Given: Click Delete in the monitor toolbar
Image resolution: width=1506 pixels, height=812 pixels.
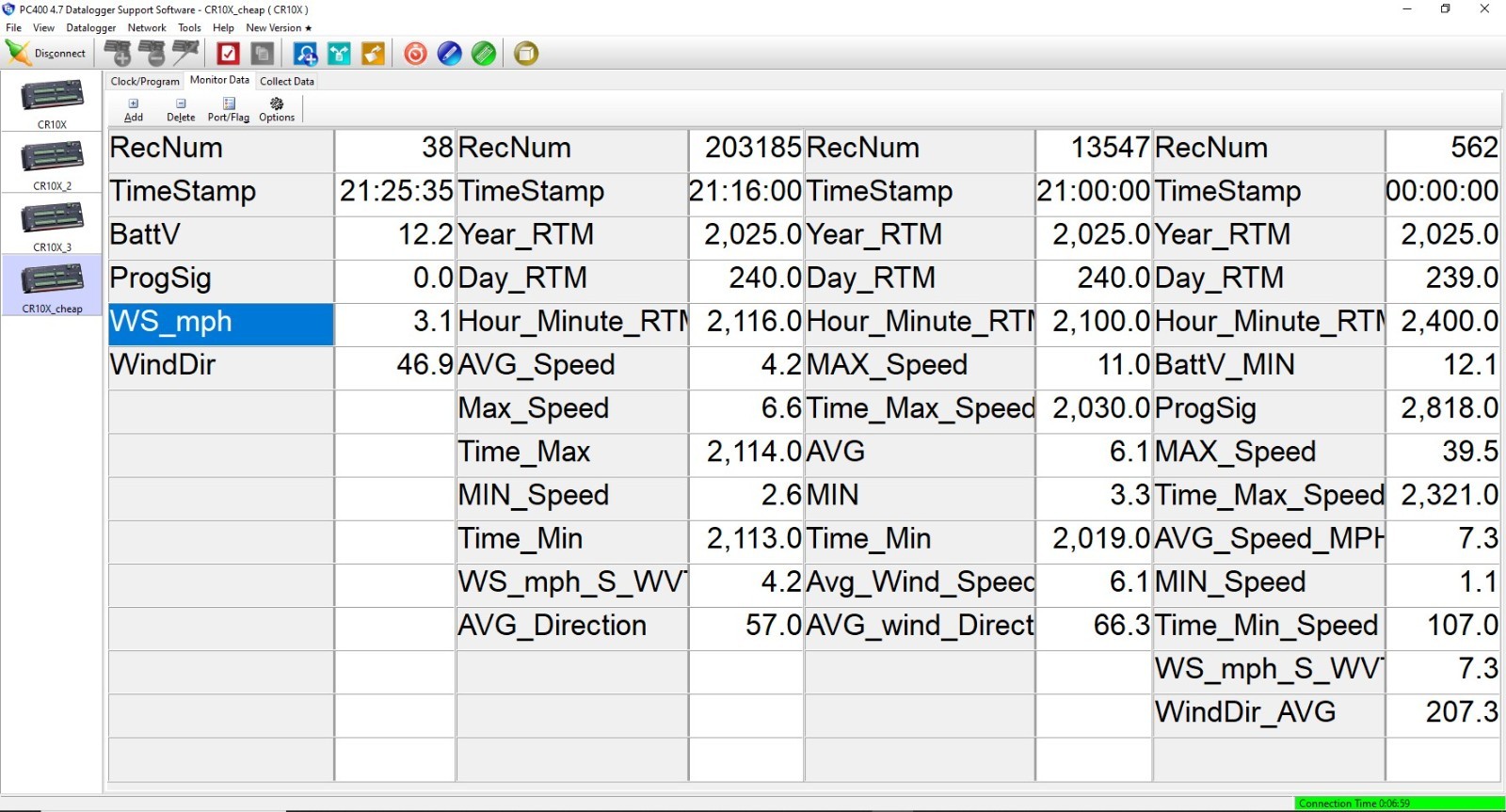Looking at the screenshot, I should point(181,110).
